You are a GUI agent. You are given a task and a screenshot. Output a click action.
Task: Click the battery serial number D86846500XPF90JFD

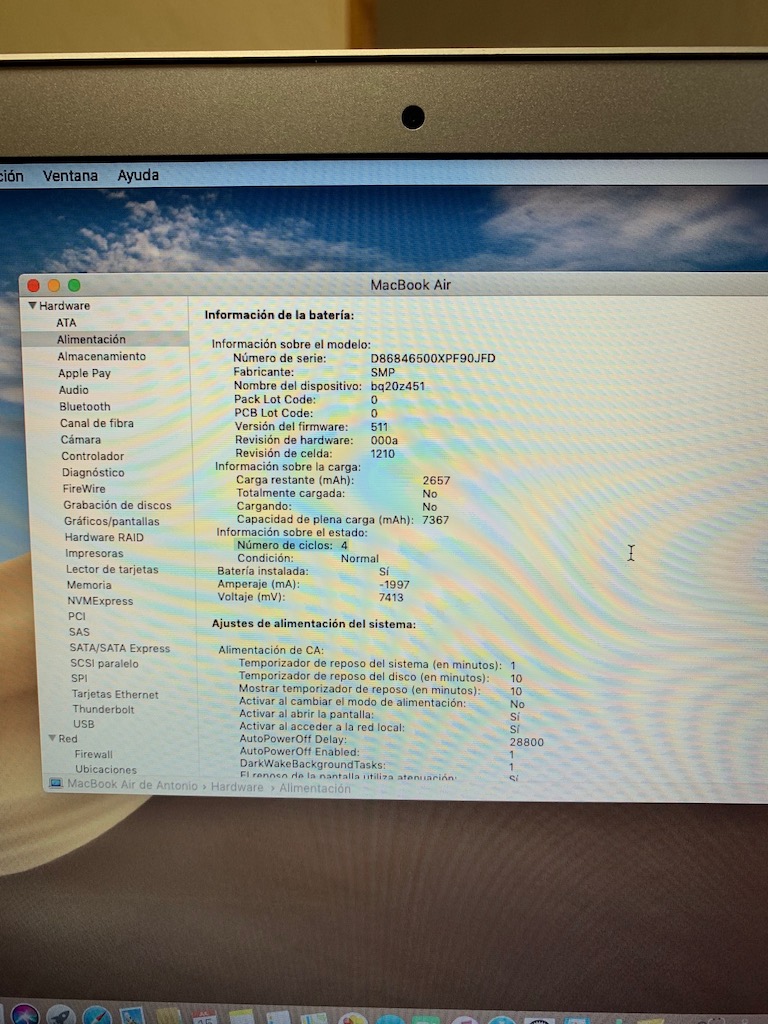pyautogui.click(x=433, y=358)
